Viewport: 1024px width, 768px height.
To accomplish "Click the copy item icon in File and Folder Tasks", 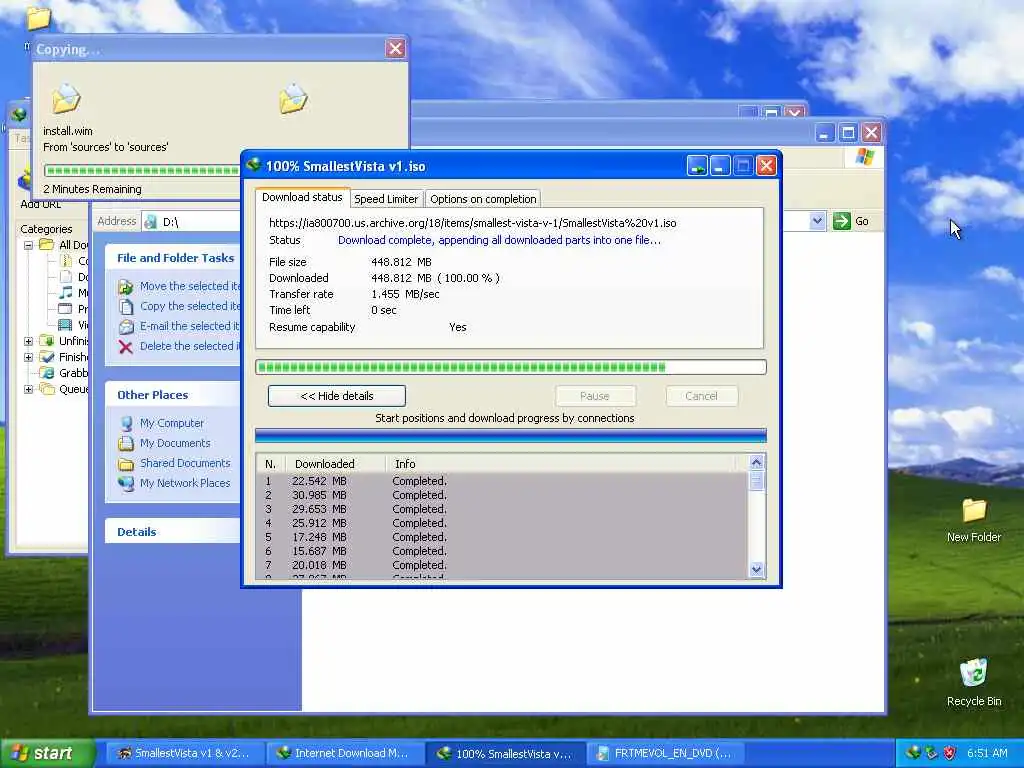I will click(x=126, y=306).
